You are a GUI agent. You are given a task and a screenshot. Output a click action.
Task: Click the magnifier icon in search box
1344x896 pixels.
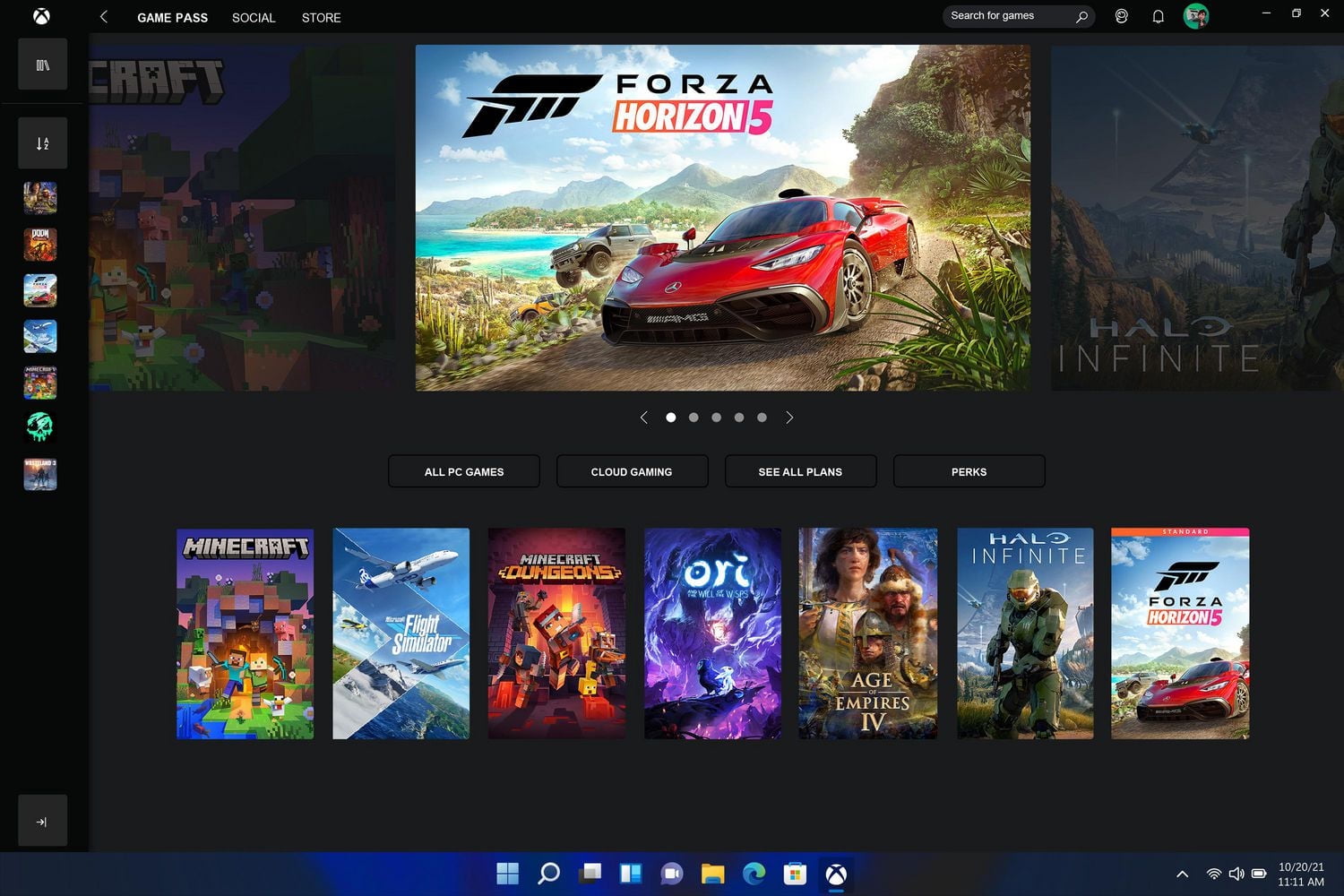click(1081, 16)
